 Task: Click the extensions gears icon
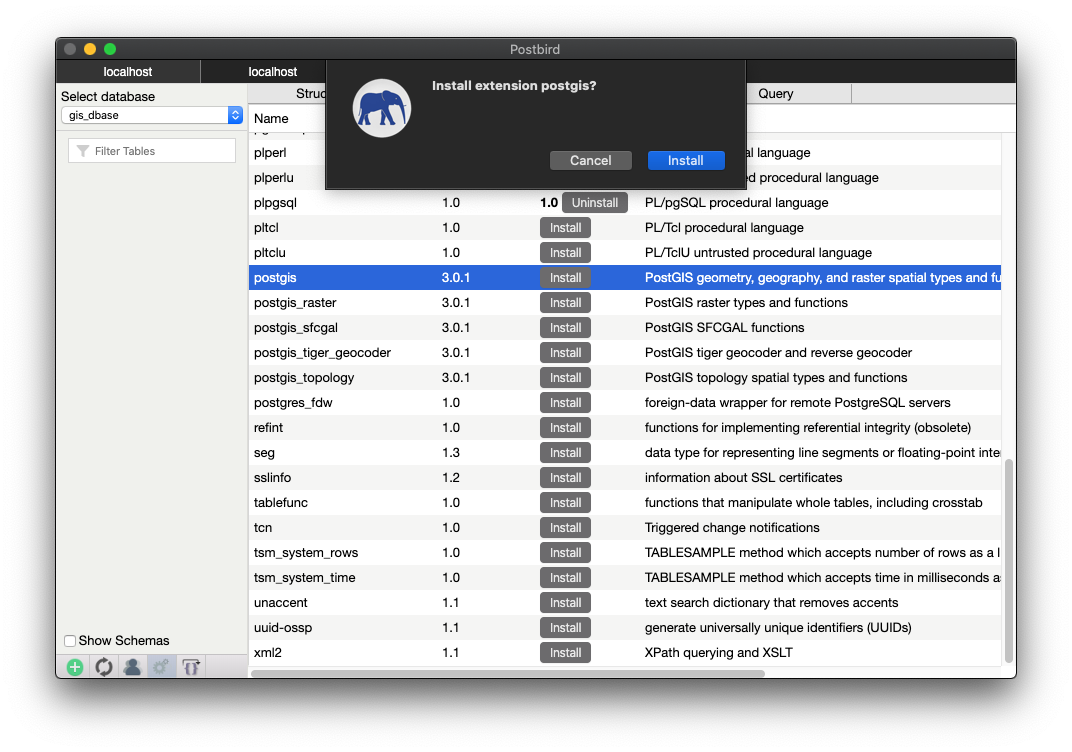coord(161,667)
